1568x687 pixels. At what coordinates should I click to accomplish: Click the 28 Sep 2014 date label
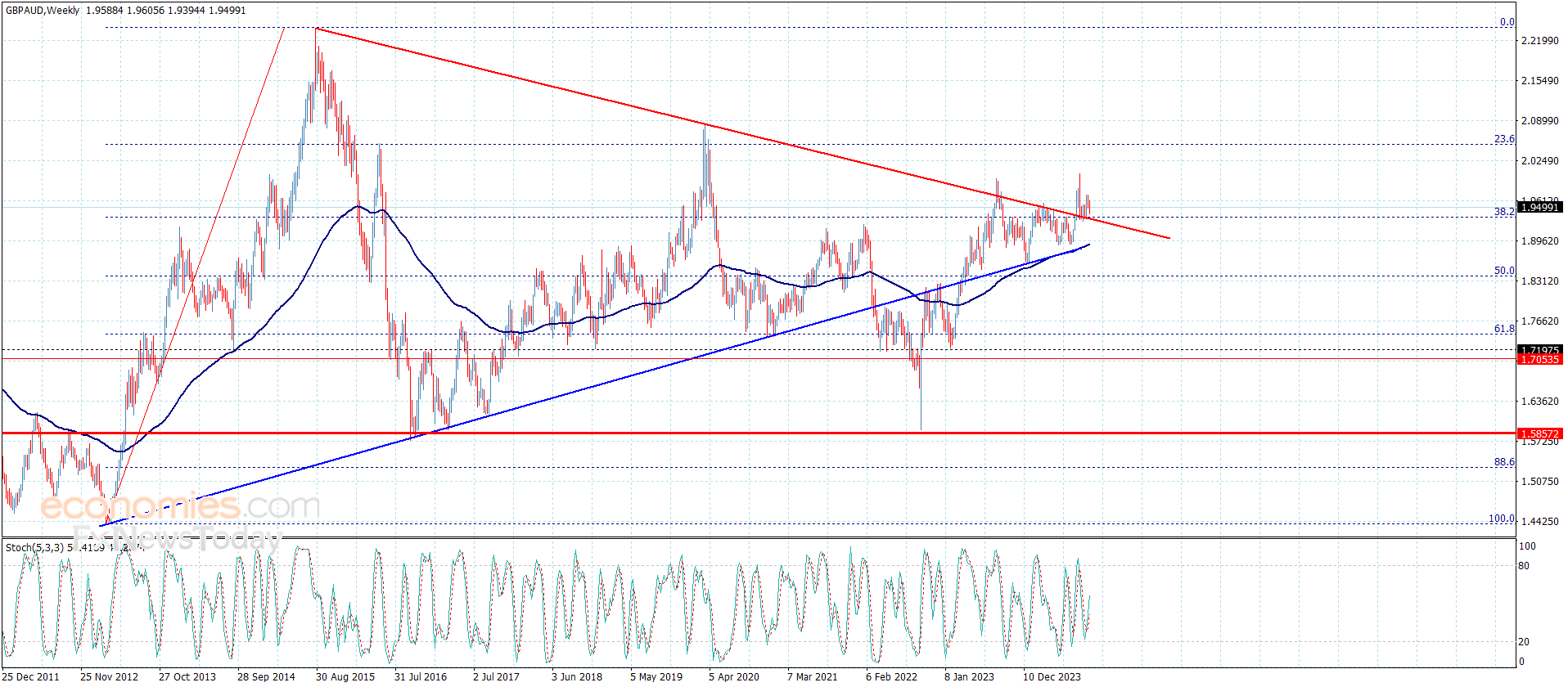point(266,676)
